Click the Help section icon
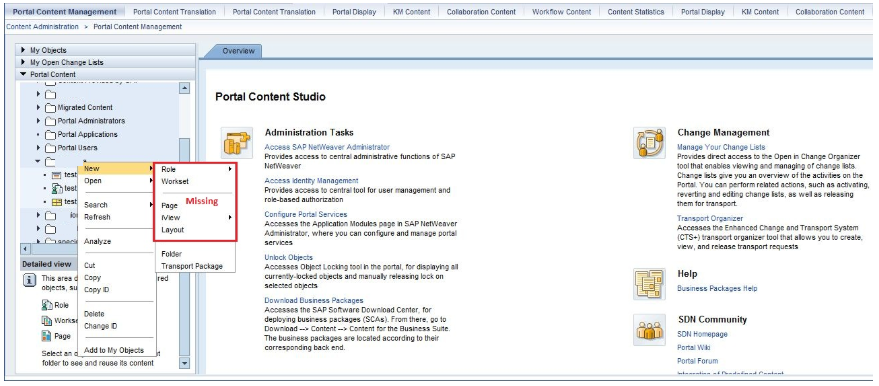The width and height of the screenshot is (879, 386). tap(649, 284)
